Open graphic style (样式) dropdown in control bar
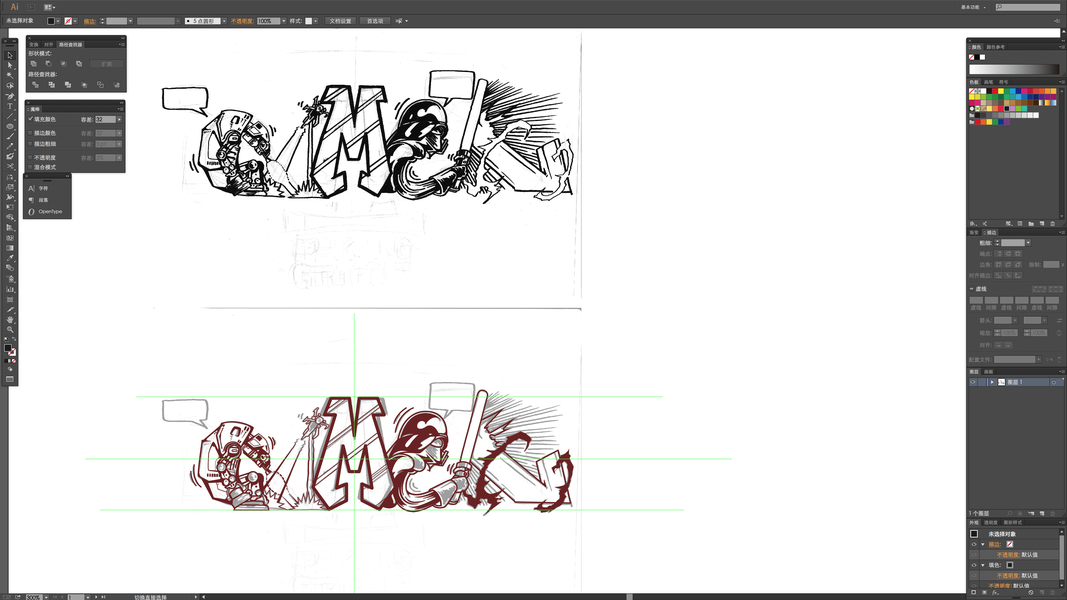Image resolution: width=1067 pixels, height=600 pixels. click(316, 21)
